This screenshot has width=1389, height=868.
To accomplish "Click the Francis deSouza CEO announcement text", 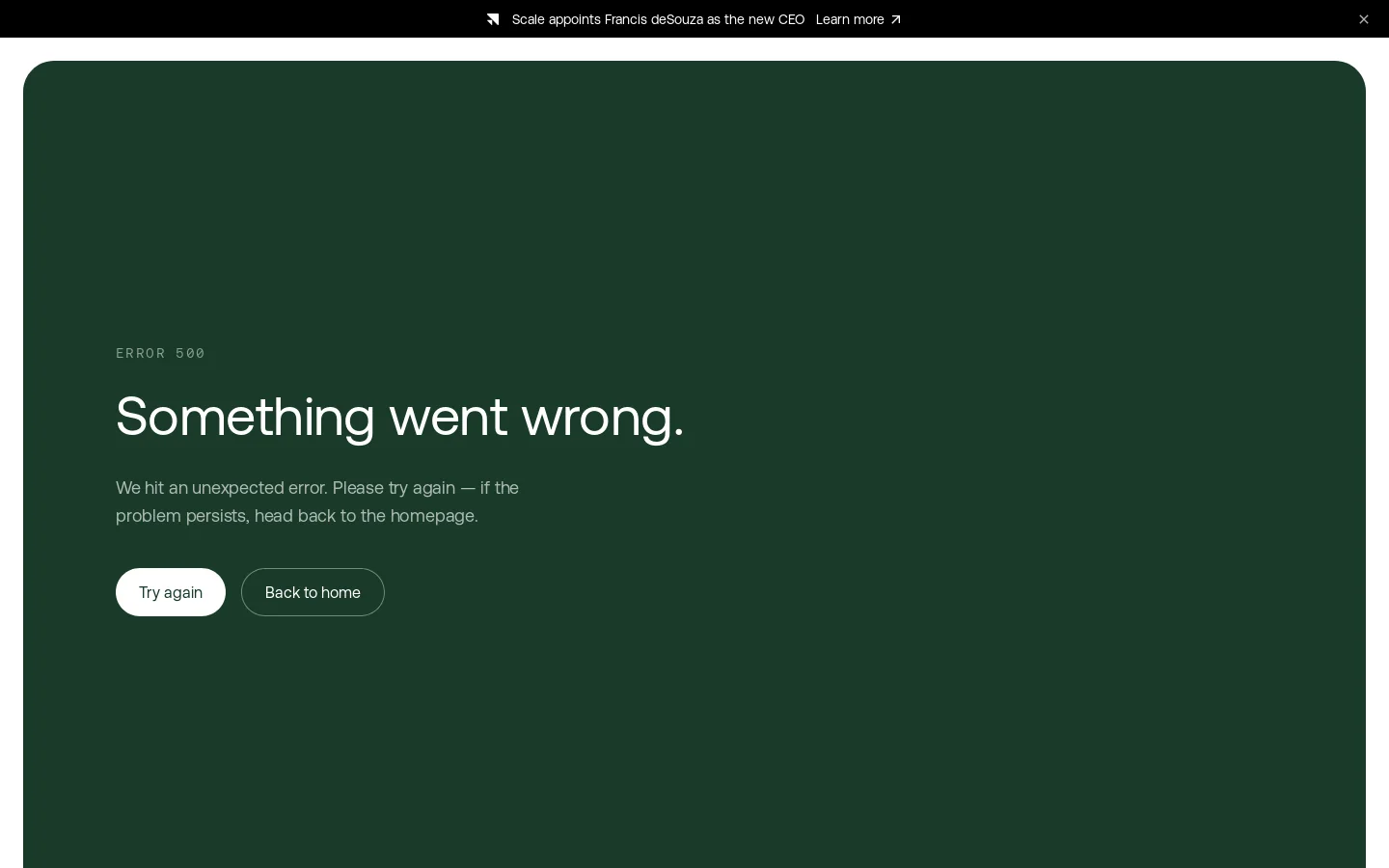I will 658,19.
